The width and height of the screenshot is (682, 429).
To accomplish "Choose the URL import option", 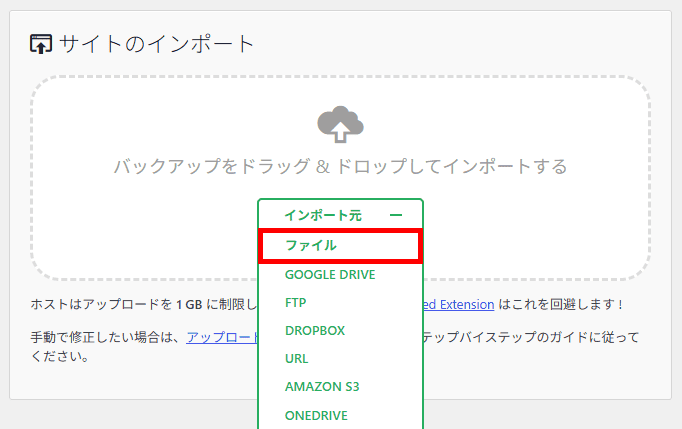I will click(x=297, y=359).
